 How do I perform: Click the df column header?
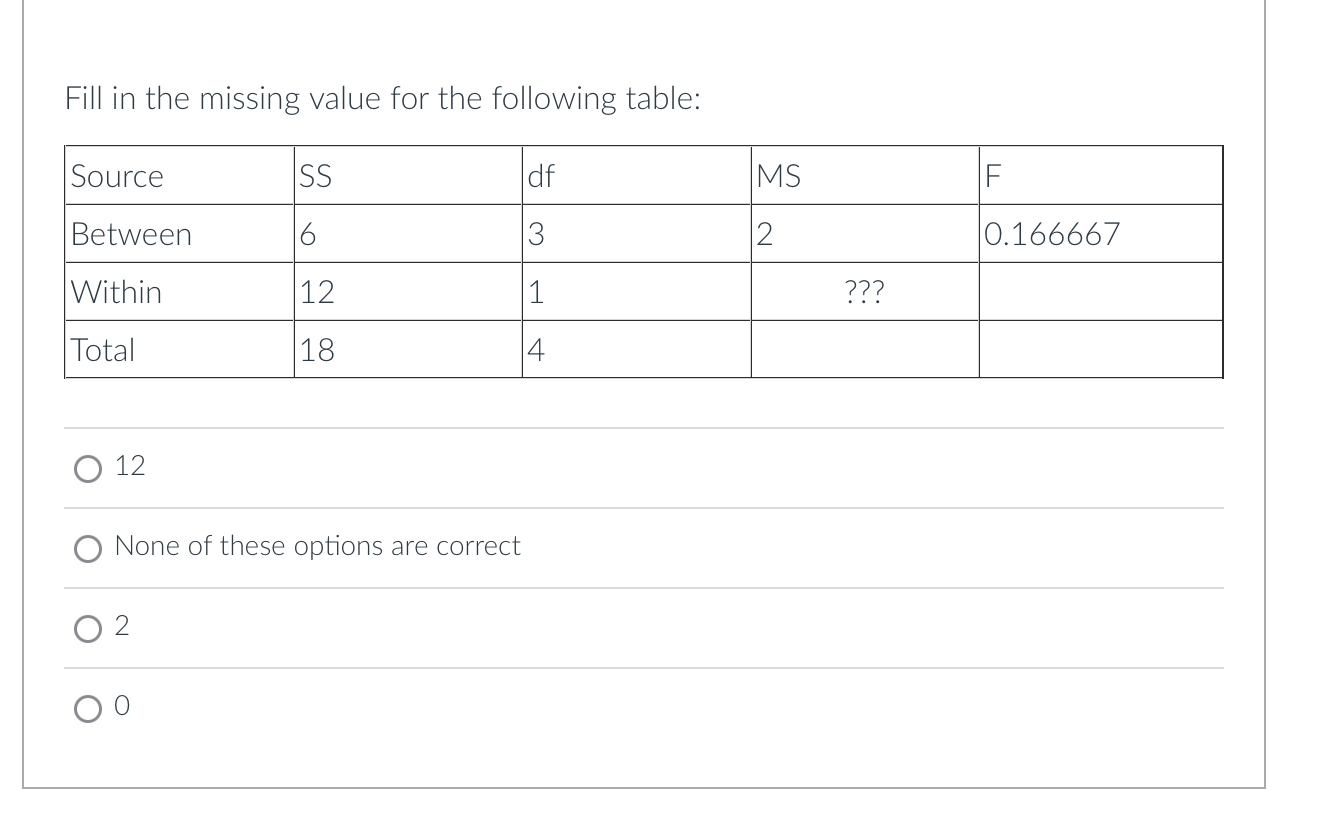[x=540, y=176]
